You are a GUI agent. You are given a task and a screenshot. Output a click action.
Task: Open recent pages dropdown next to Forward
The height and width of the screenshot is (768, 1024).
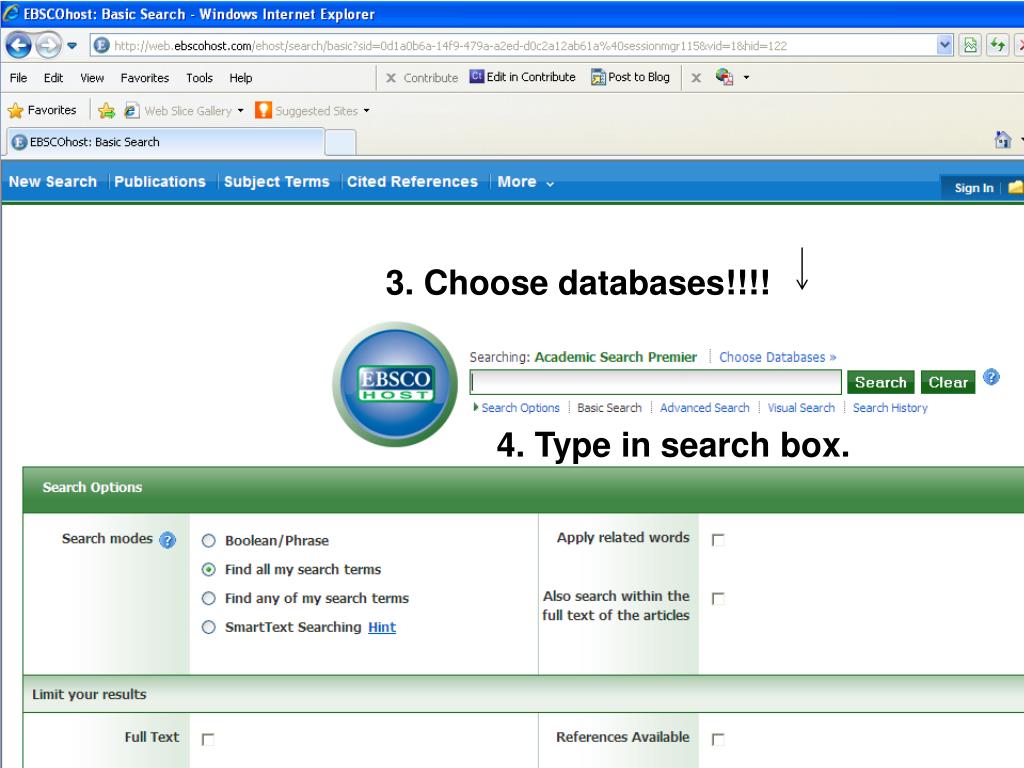point(72,46)
